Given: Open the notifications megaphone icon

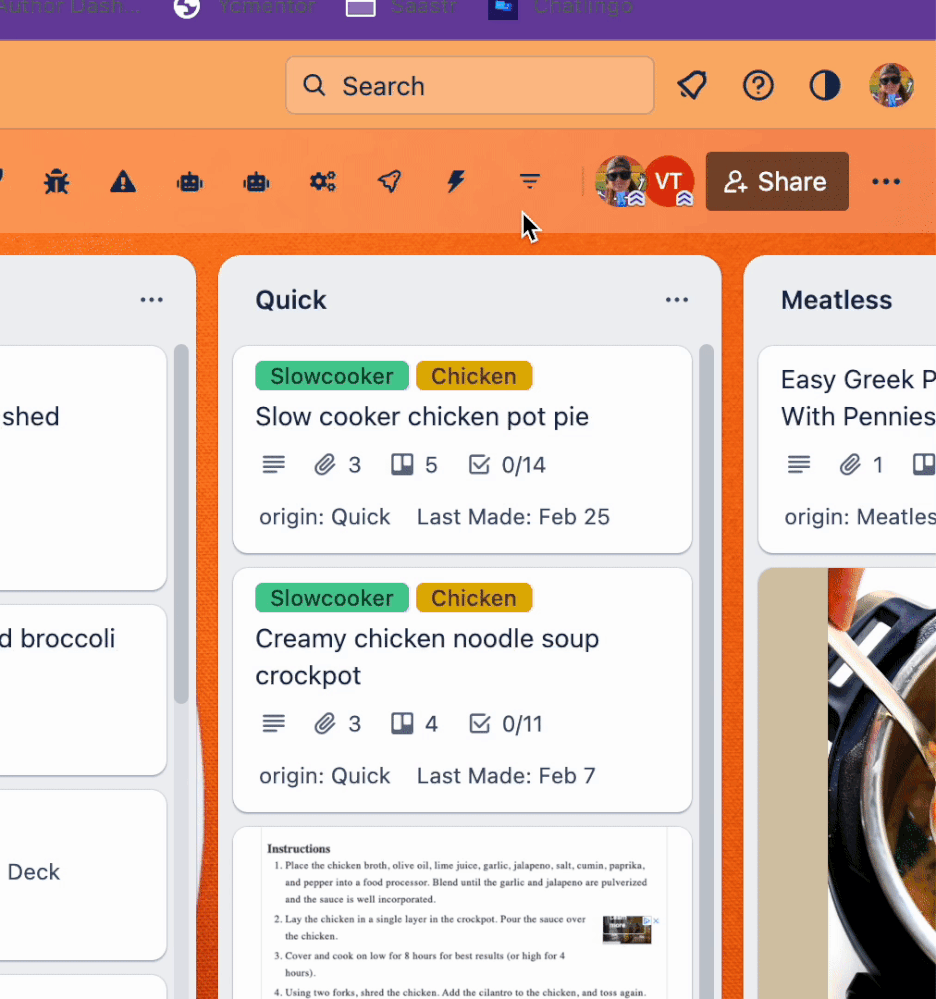Looking at the screenshot, I should [692, 85].
